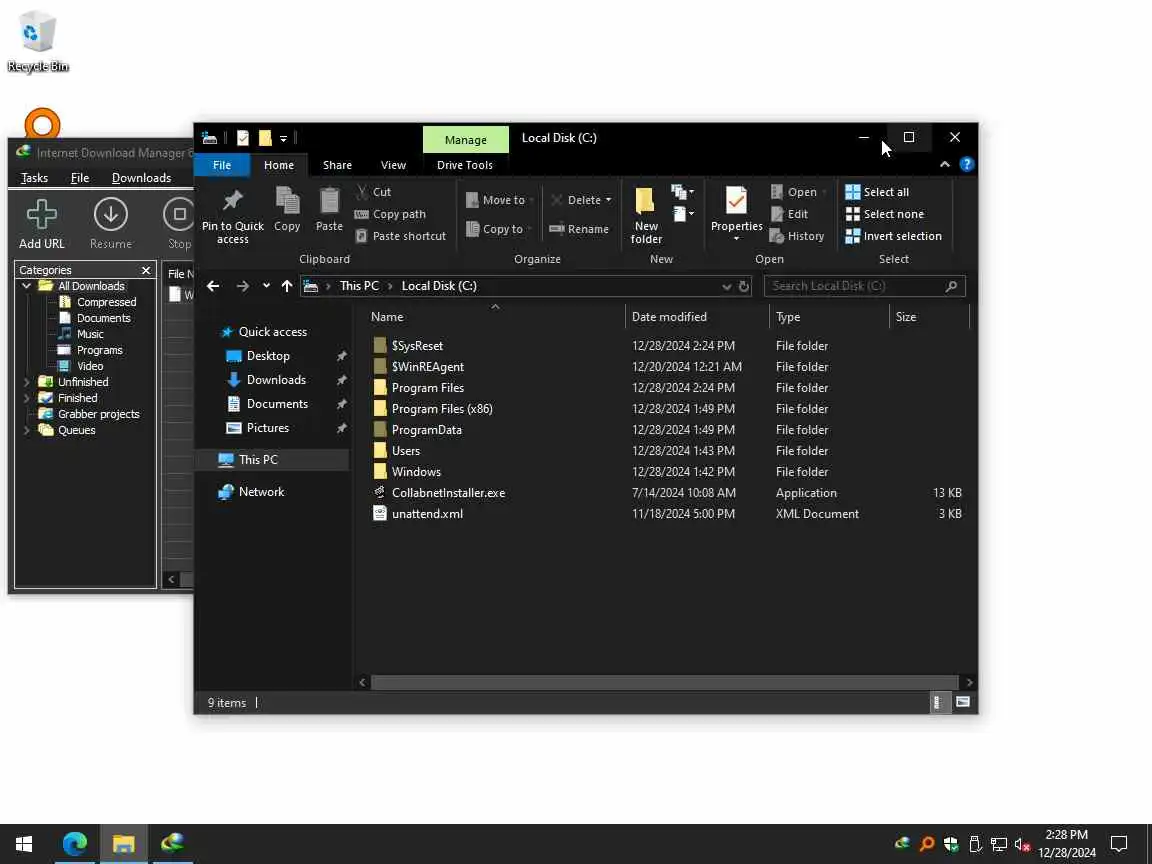Click Paste shortcut command
Screen dimensions: 1152x864
tap(400, 236)
